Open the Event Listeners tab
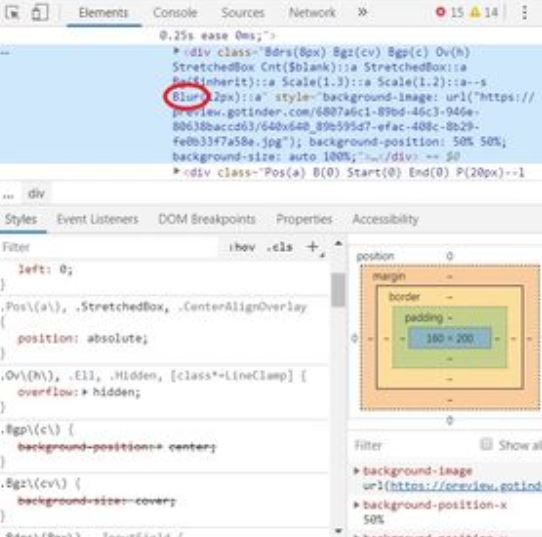Viewport: 542px width, 537px height. 97,219
